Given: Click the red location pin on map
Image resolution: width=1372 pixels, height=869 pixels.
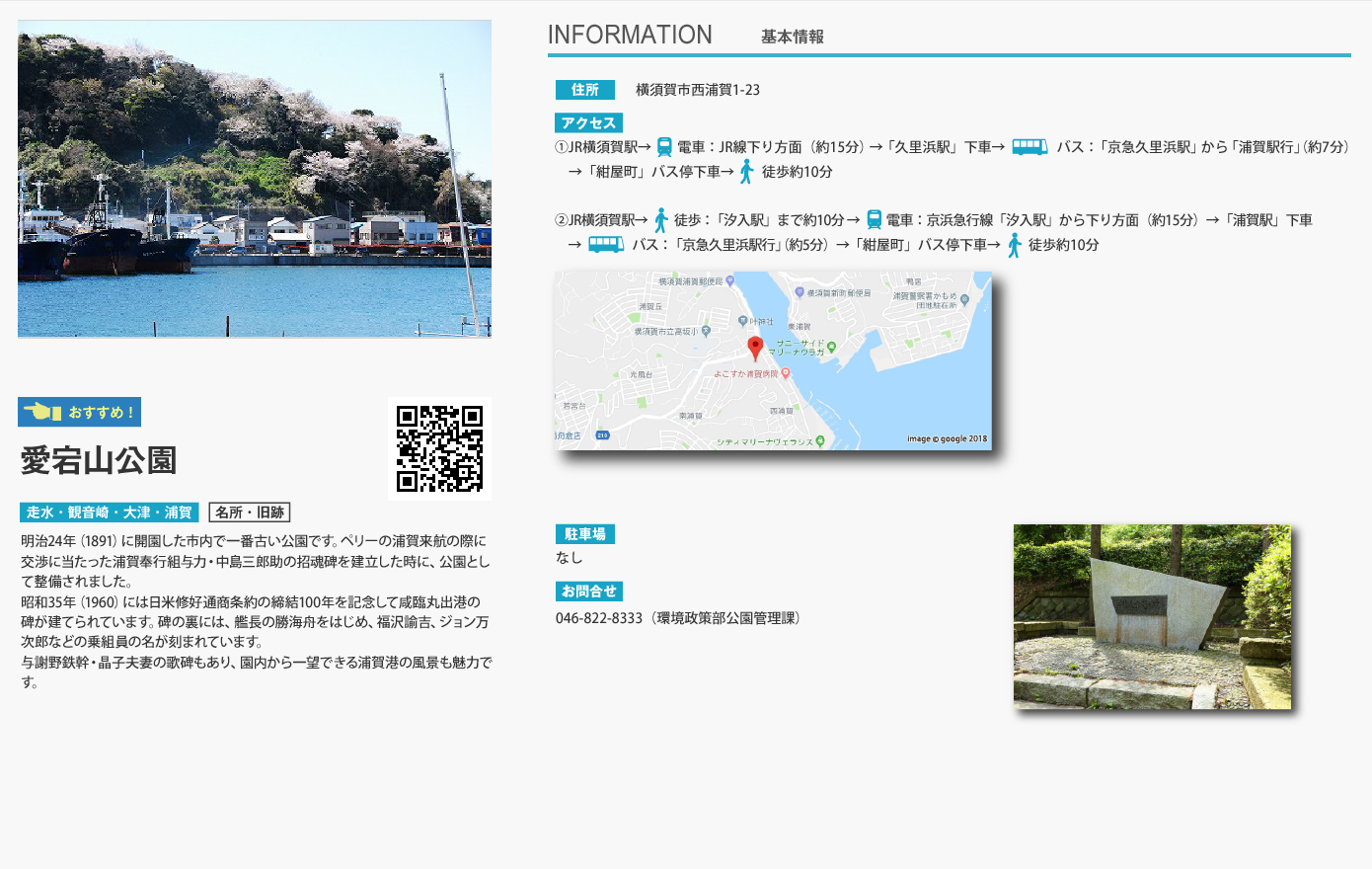Looking at the screenshot, I should click(x=755, y=348).
